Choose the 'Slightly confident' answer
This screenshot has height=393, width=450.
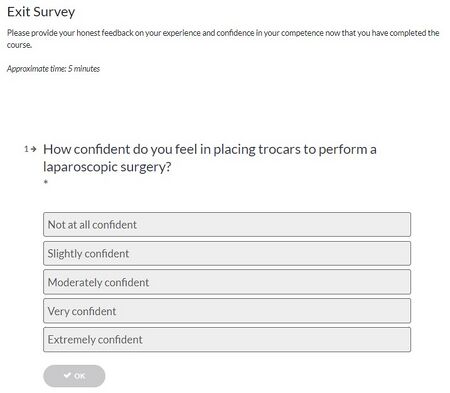(x=227, y=253)
